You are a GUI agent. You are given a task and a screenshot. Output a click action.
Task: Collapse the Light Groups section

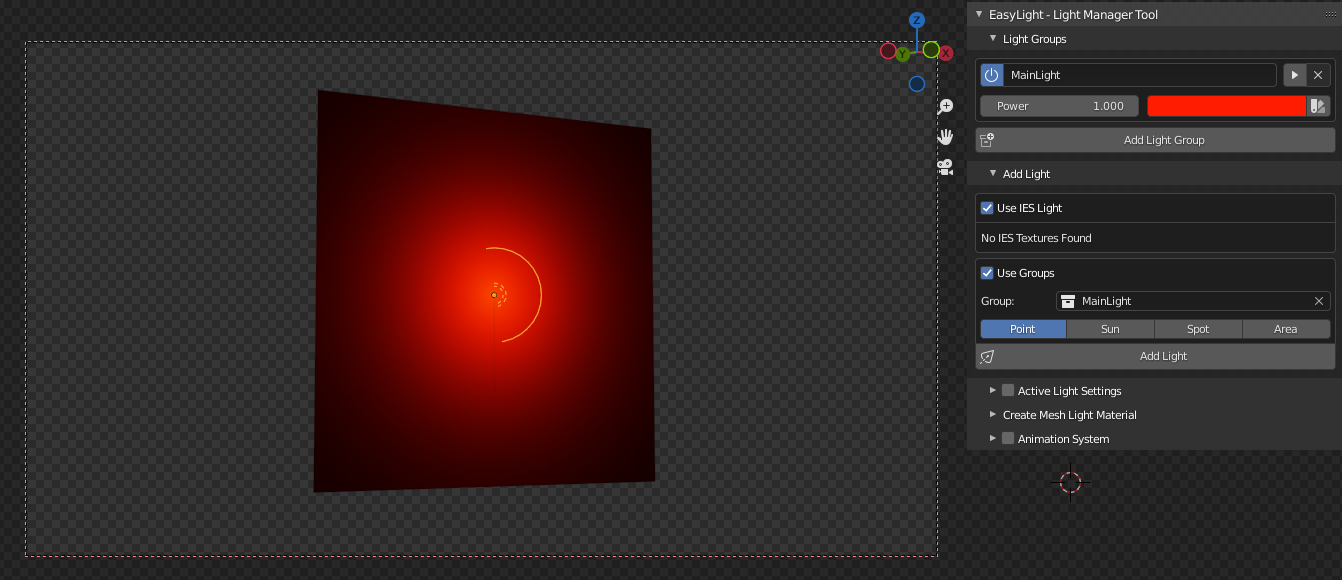pyautogui.click(x=993, y=39)
